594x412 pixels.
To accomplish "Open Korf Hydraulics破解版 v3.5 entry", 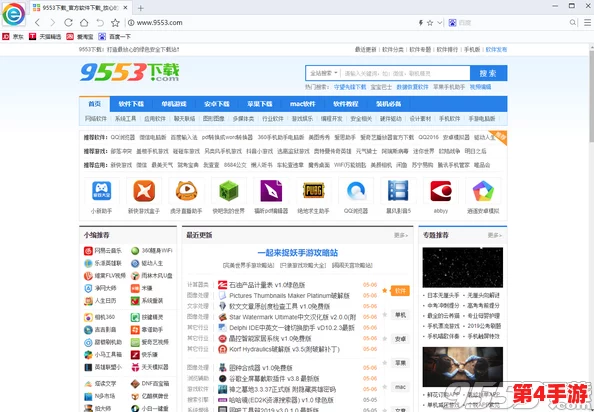I will [x=284, y=349].
